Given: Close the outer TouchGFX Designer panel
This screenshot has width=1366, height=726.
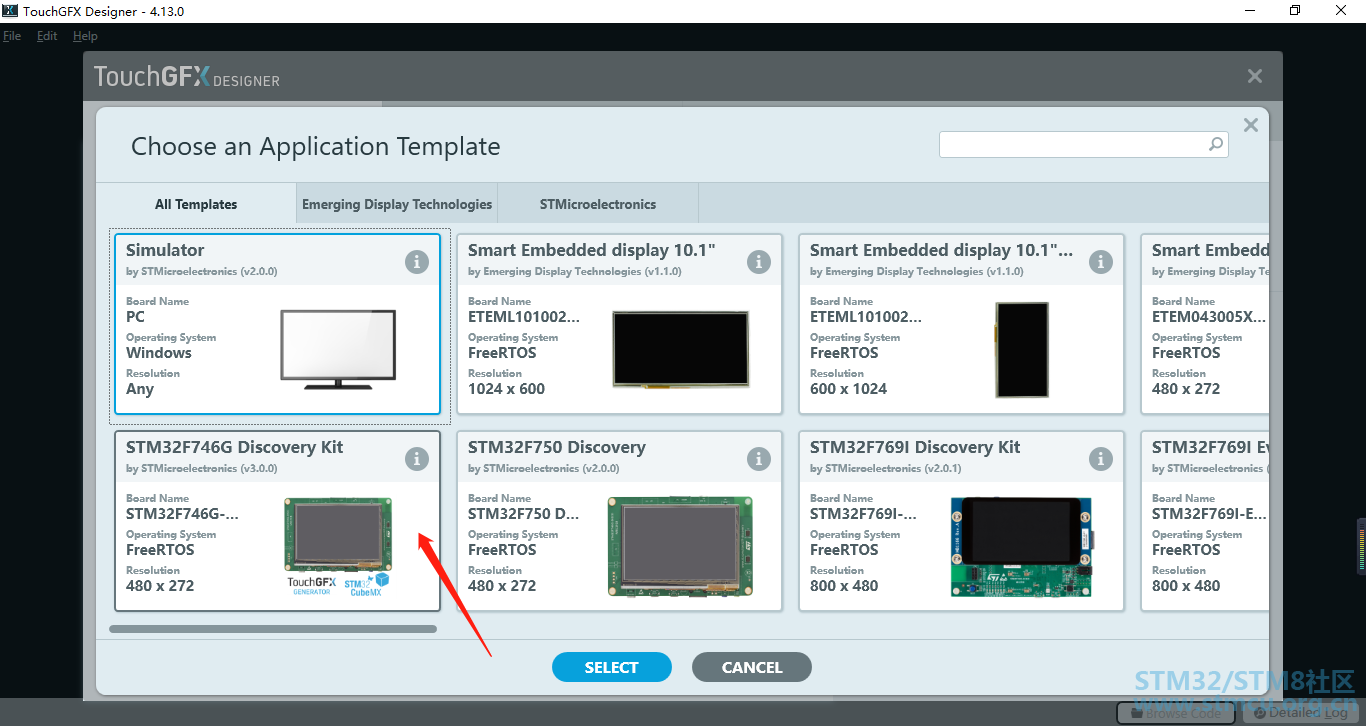Looking at the screenshot, I should pos(1255,76).
